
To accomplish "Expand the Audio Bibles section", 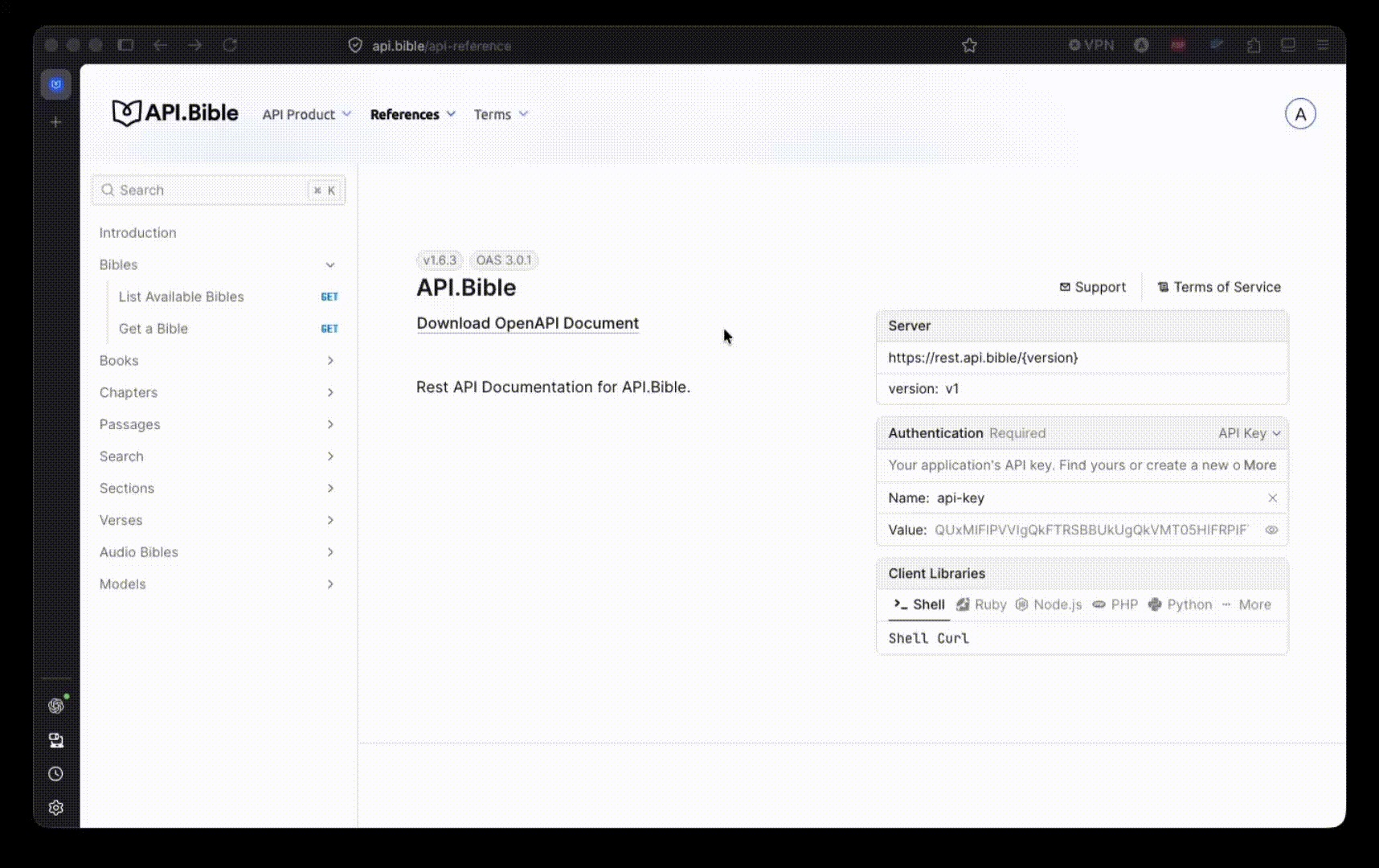I will coord(217,552).
